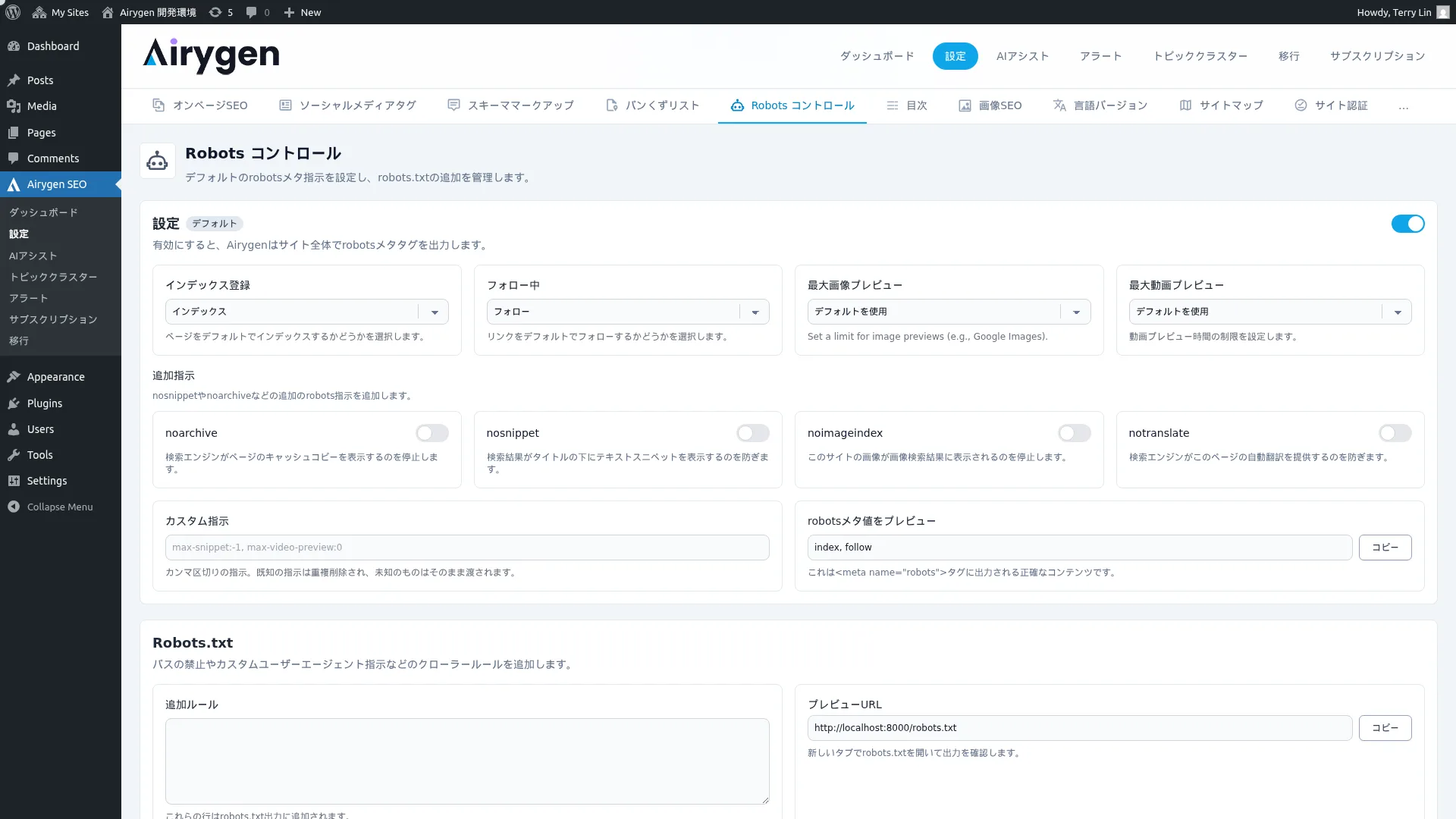Open the 最大画像プレビュー dropdown
Viewport: 1456px width, 819px height.
click(949, 312)
